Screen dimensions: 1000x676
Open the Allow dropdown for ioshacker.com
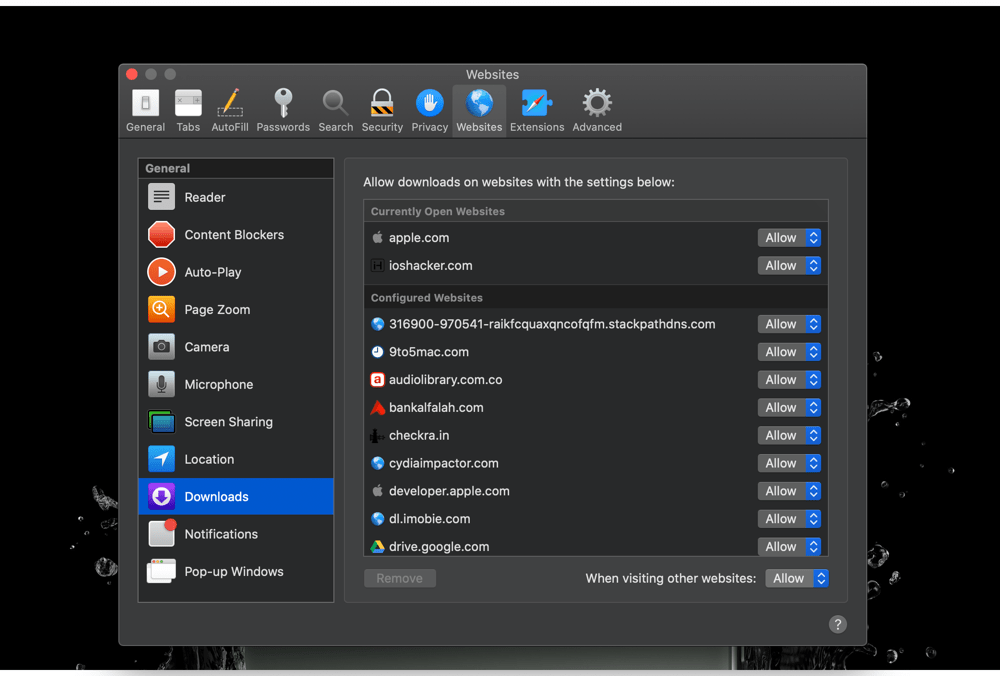pyautogui.click(x=790, y=265)
